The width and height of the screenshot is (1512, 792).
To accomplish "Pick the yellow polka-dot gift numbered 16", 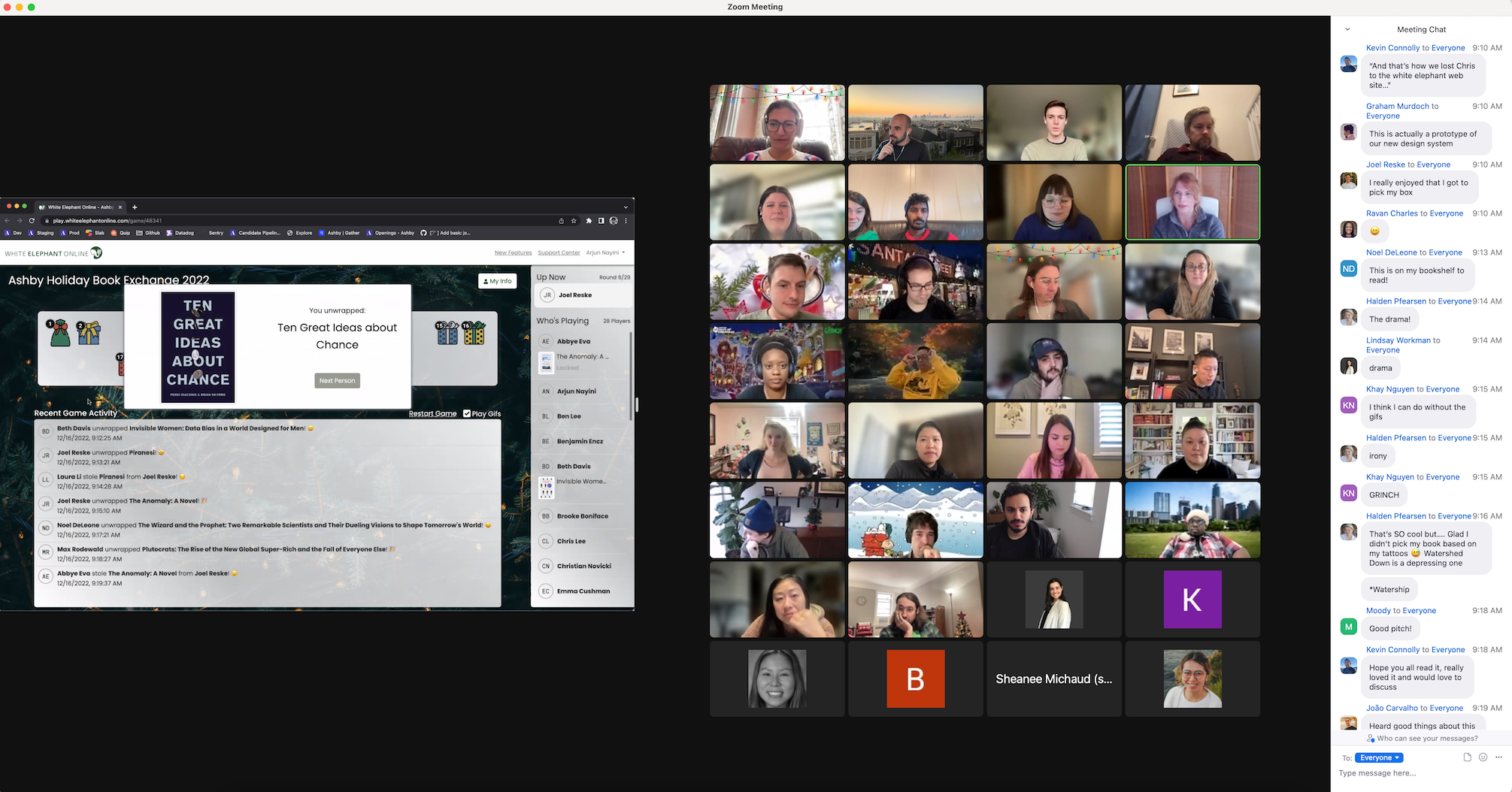I will coord(474,333).
